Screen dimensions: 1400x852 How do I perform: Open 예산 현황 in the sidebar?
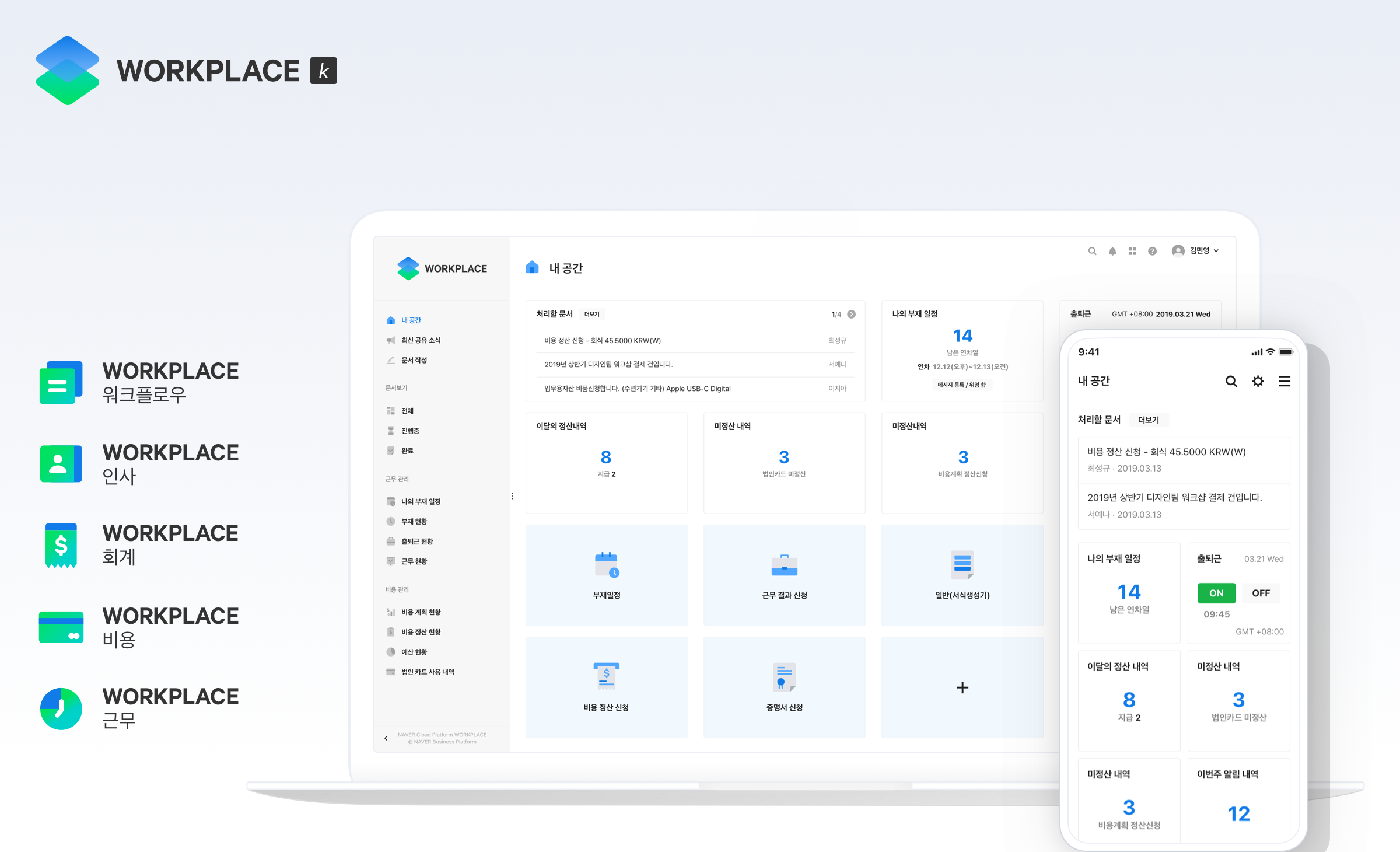pos(407,652)
